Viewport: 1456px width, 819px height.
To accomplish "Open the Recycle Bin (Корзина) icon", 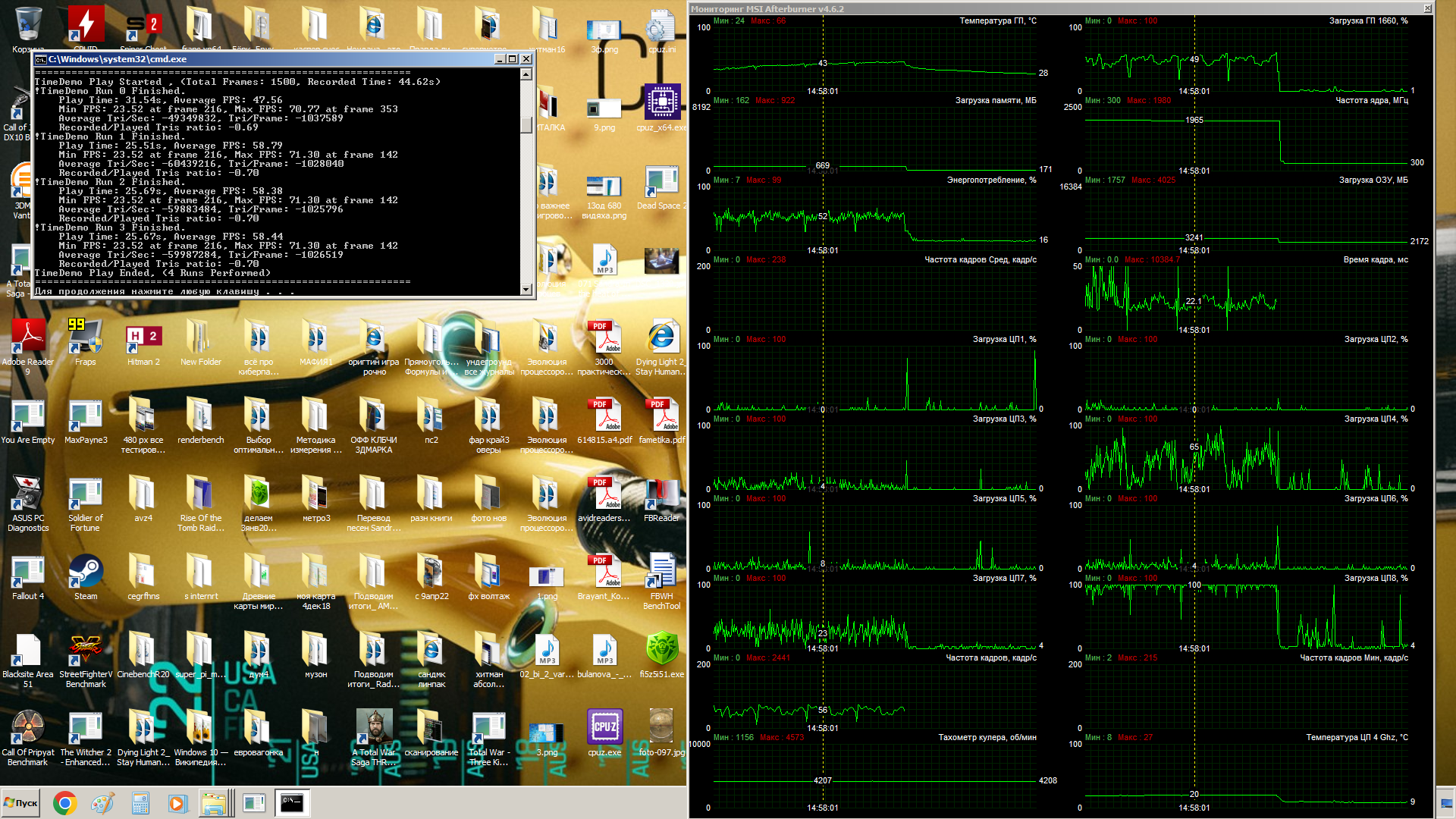I will [x=28, y=24].
